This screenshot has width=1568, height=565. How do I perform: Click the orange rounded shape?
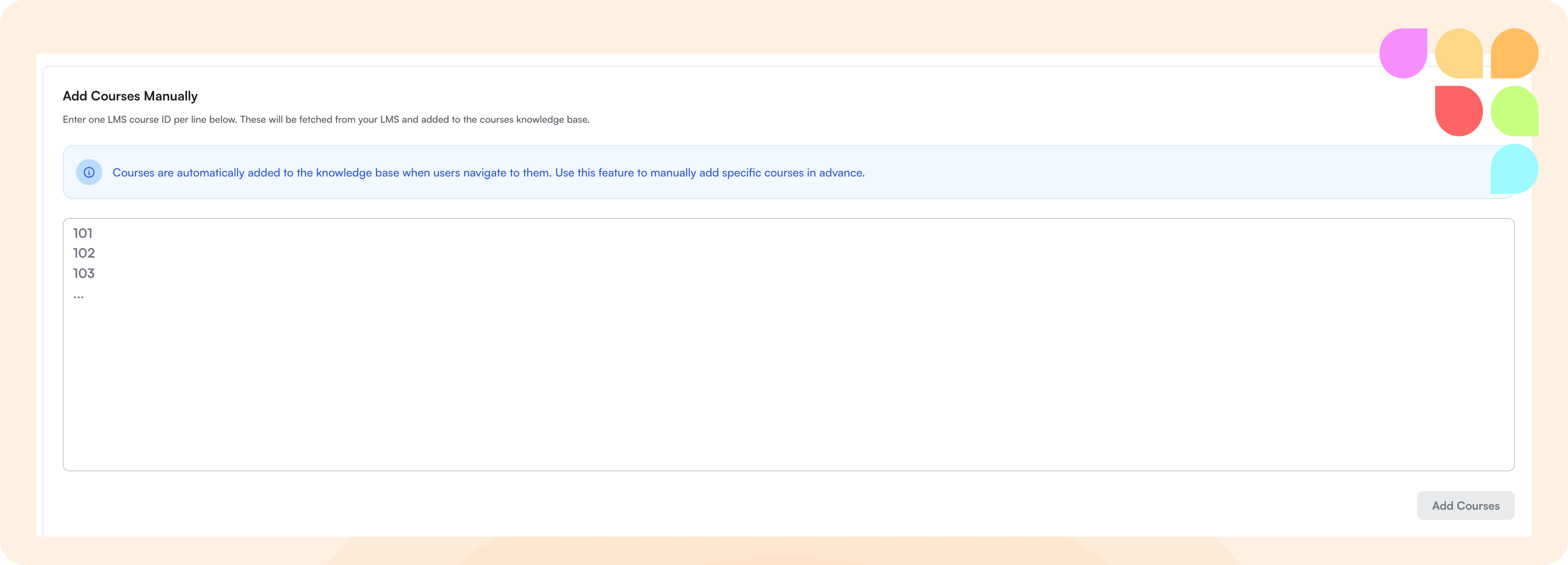(x=1514, y=54)
